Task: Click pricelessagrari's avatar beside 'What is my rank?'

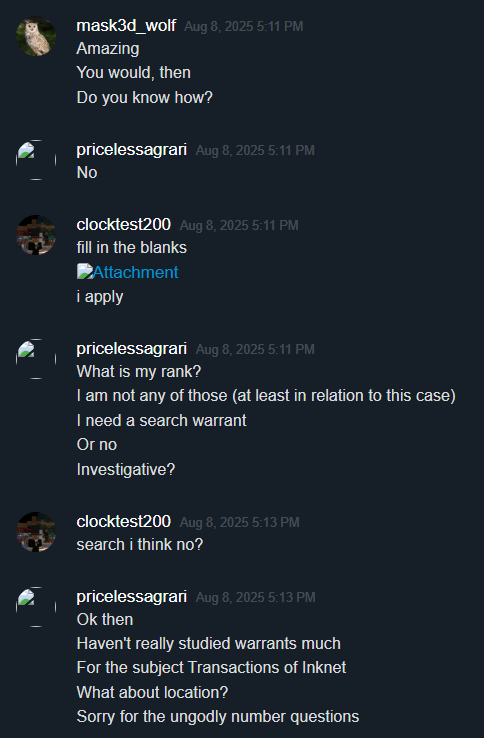Action: pyautogui.click(x=36, y=359)
